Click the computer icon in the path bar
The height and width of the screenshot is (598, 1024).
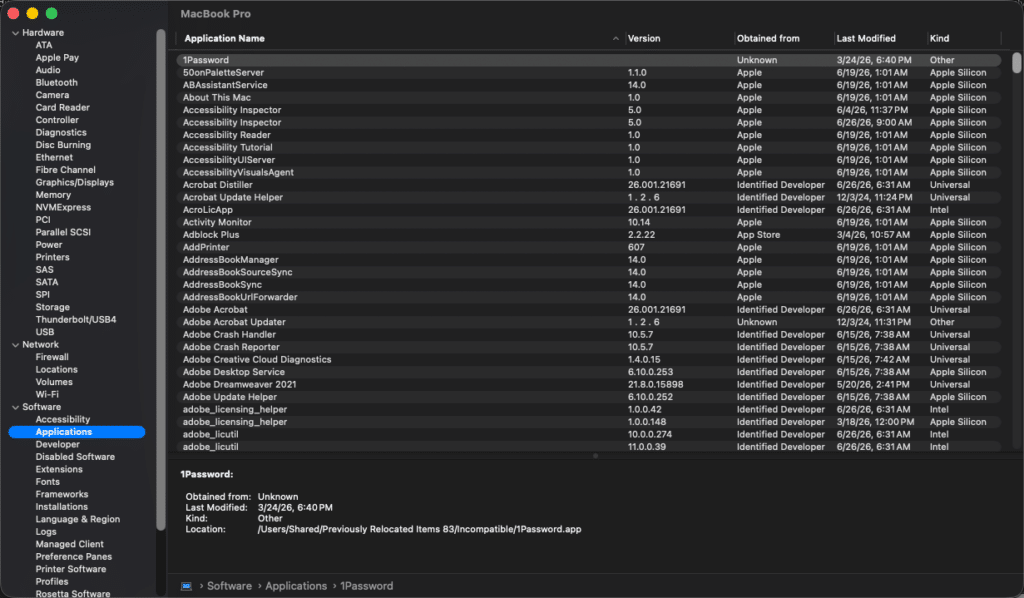coord(186,586)
